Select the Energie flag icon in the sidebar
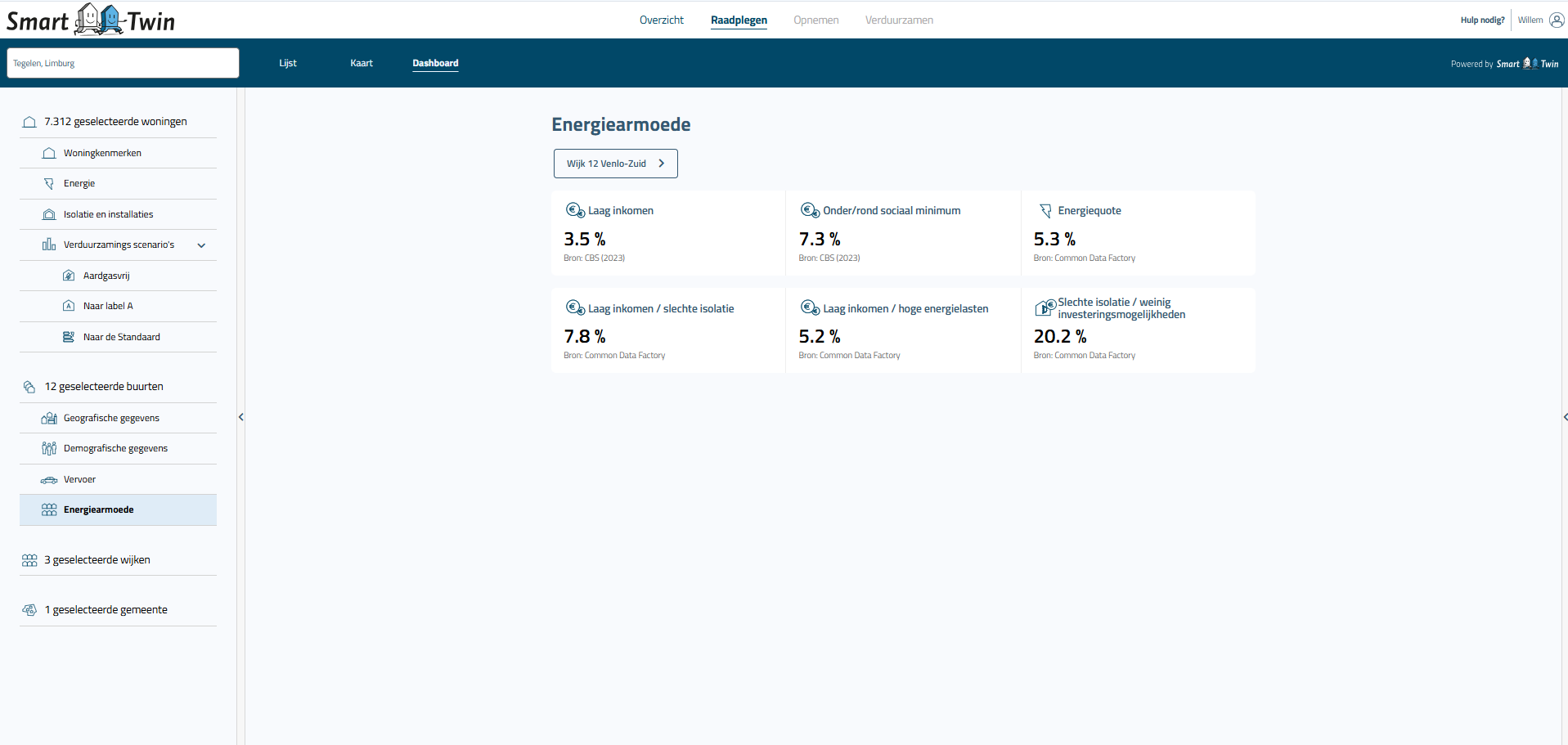 (49, 183)
